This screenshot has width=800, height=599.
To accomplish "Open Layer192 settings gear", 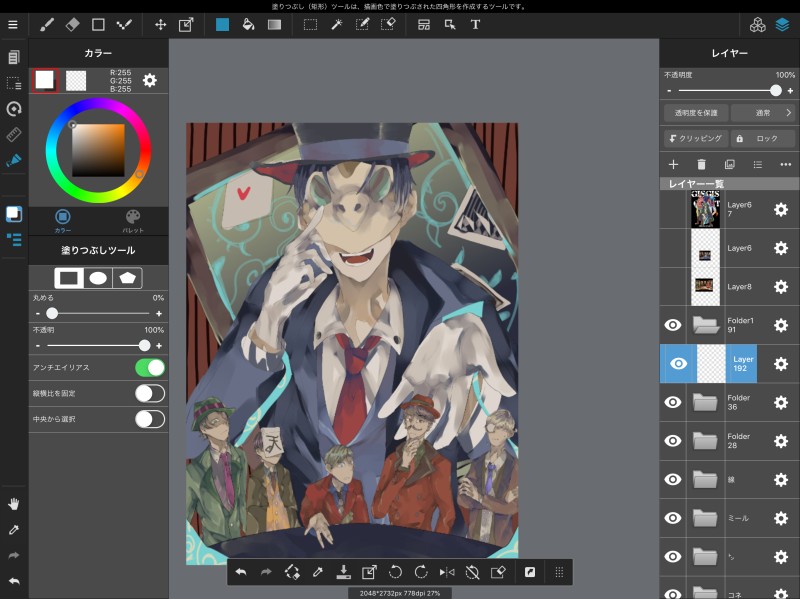I will [x=781, y=364].
